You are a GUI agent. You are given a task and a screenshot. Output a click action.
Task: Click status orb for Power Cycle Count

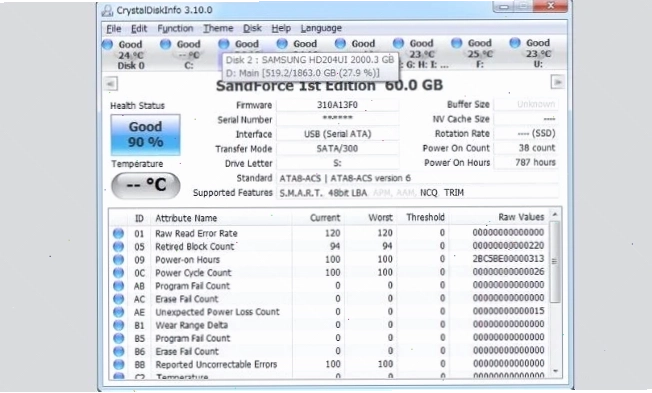pos(119,273)
